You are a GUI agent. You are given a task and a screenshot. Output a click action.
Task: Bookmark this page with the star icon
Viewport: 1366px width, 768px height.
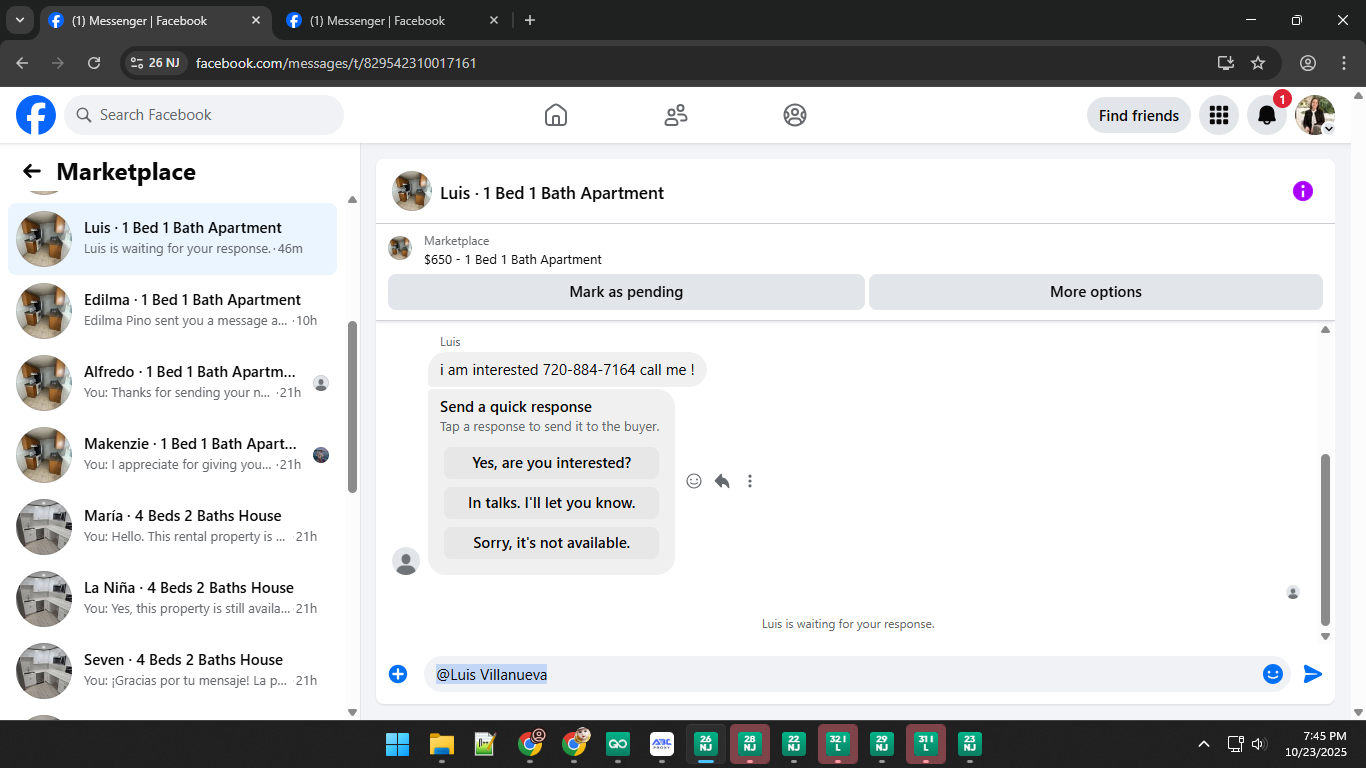point(1258,63)
